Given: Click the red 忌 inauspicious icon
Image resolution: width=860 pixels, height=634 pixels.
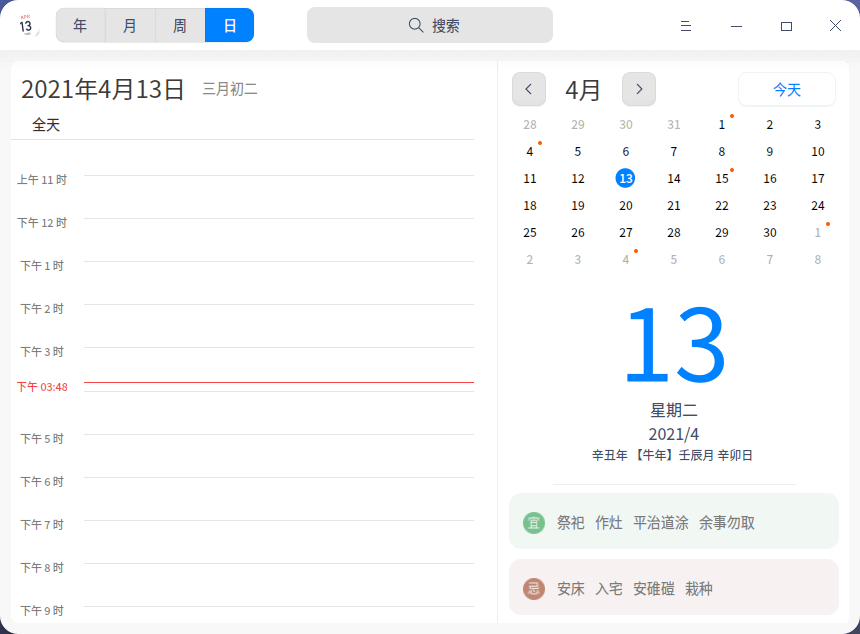Looking at the screenshot, I should tap(534, 589).
